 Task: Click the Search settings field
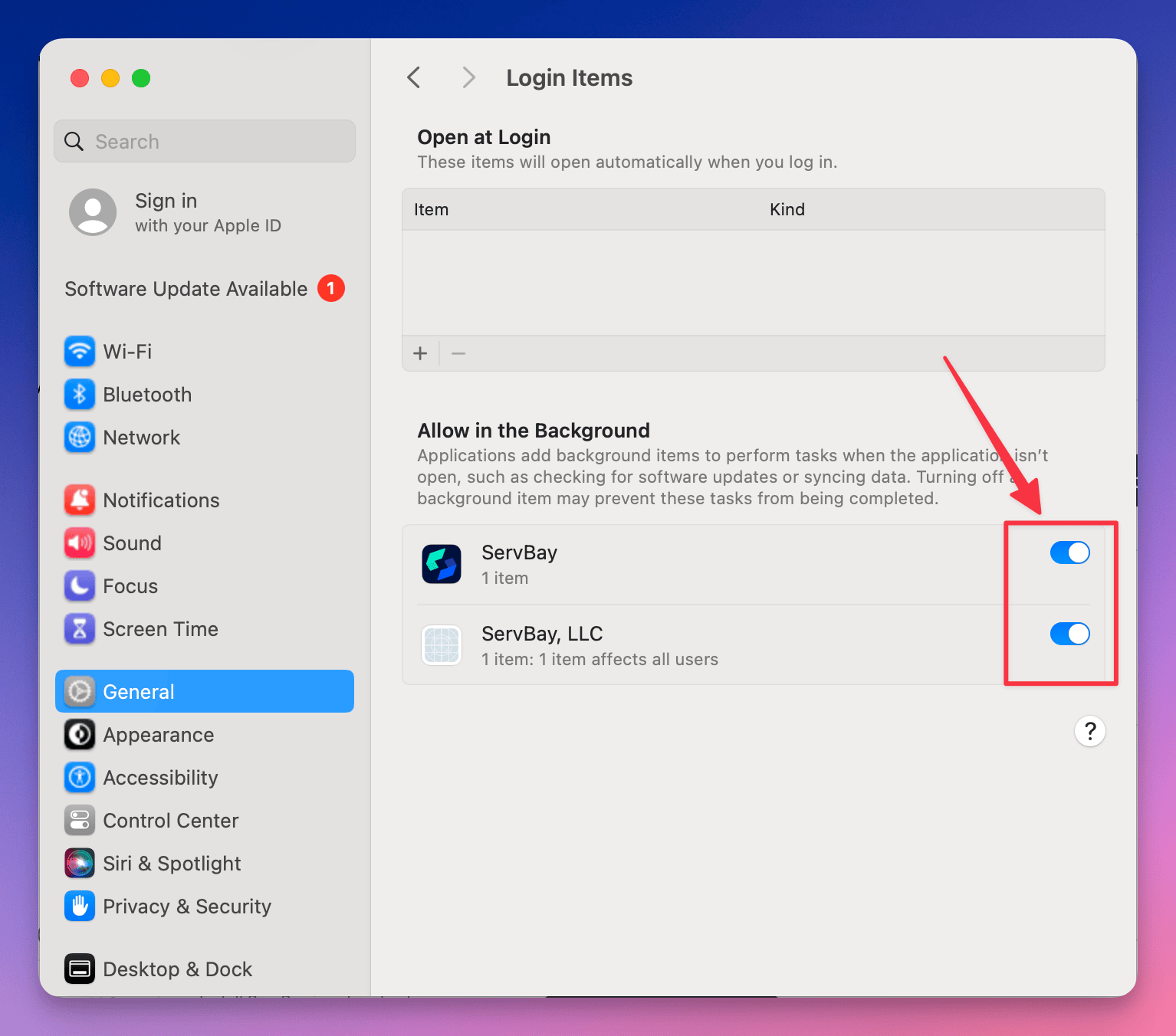point(205,141)
